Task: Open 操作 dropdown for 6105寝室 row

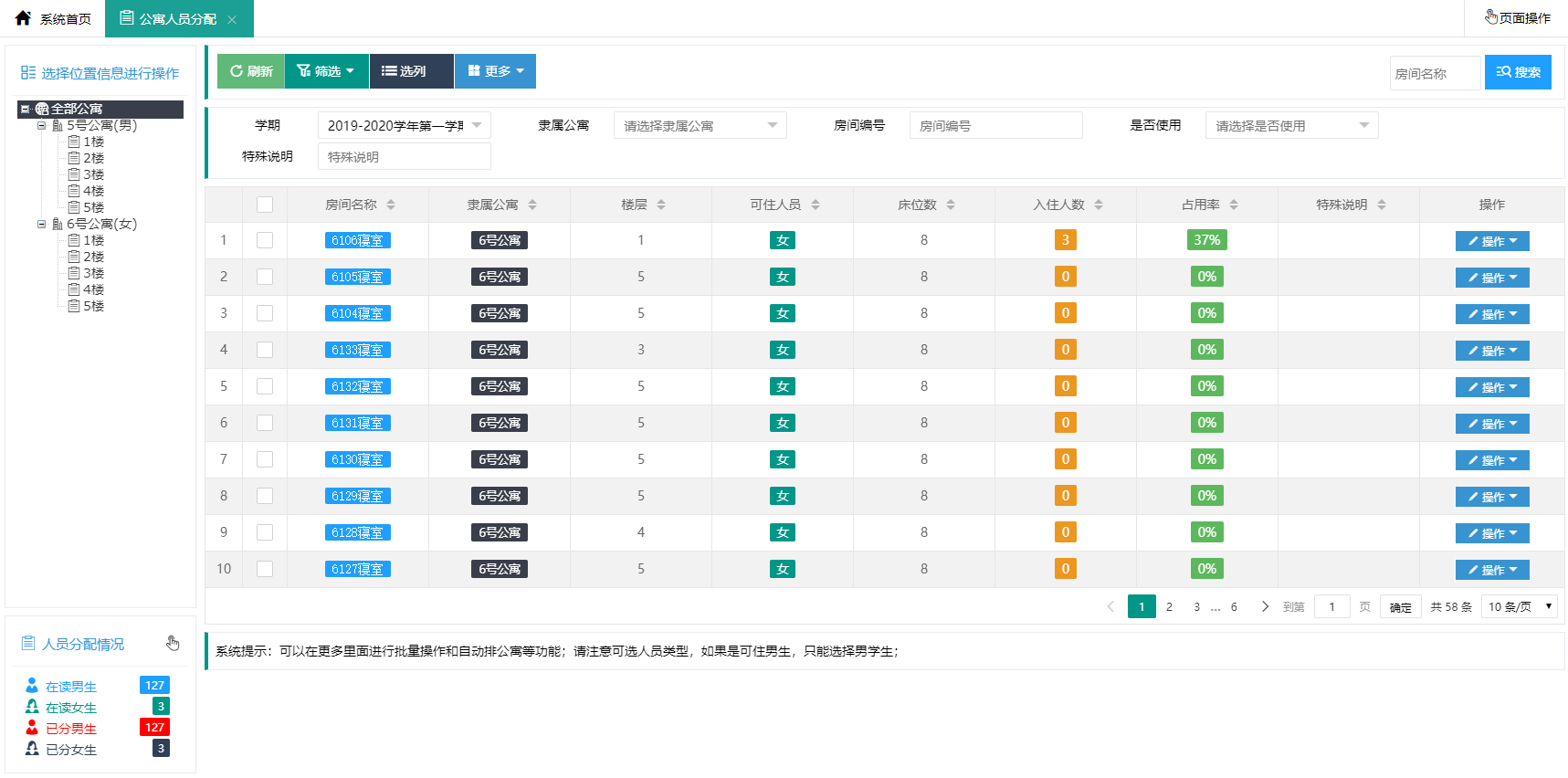Action: pos(1492,278)
